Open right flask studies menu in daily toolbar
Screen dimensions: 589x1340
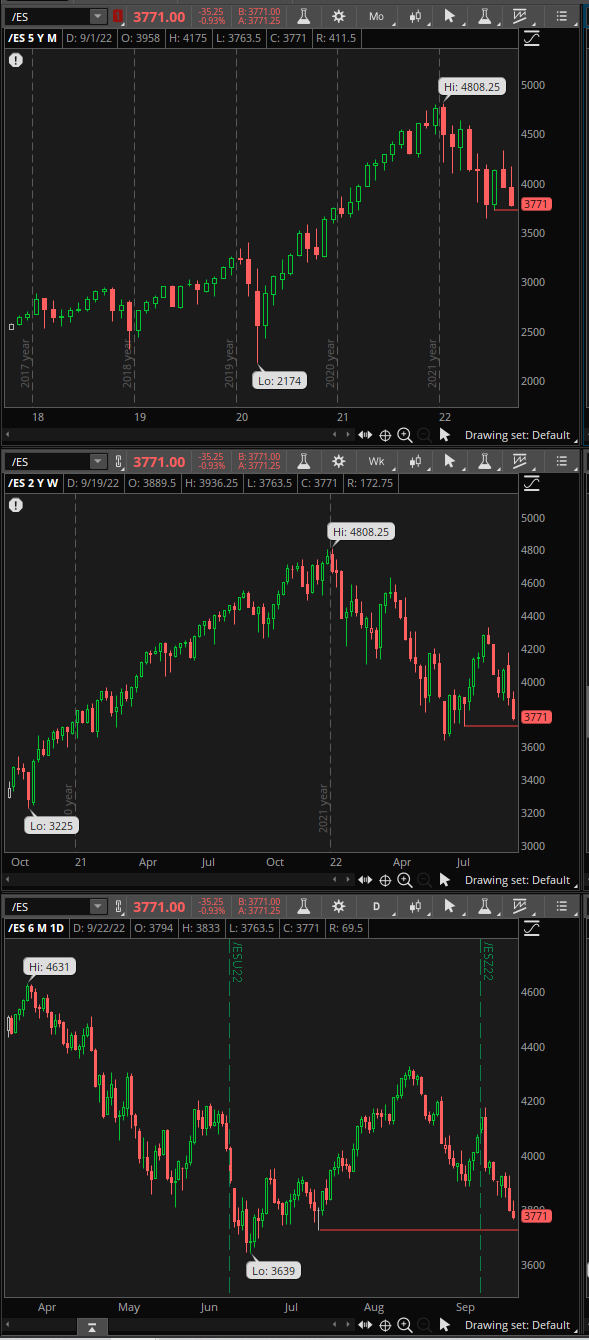[485, 906]
